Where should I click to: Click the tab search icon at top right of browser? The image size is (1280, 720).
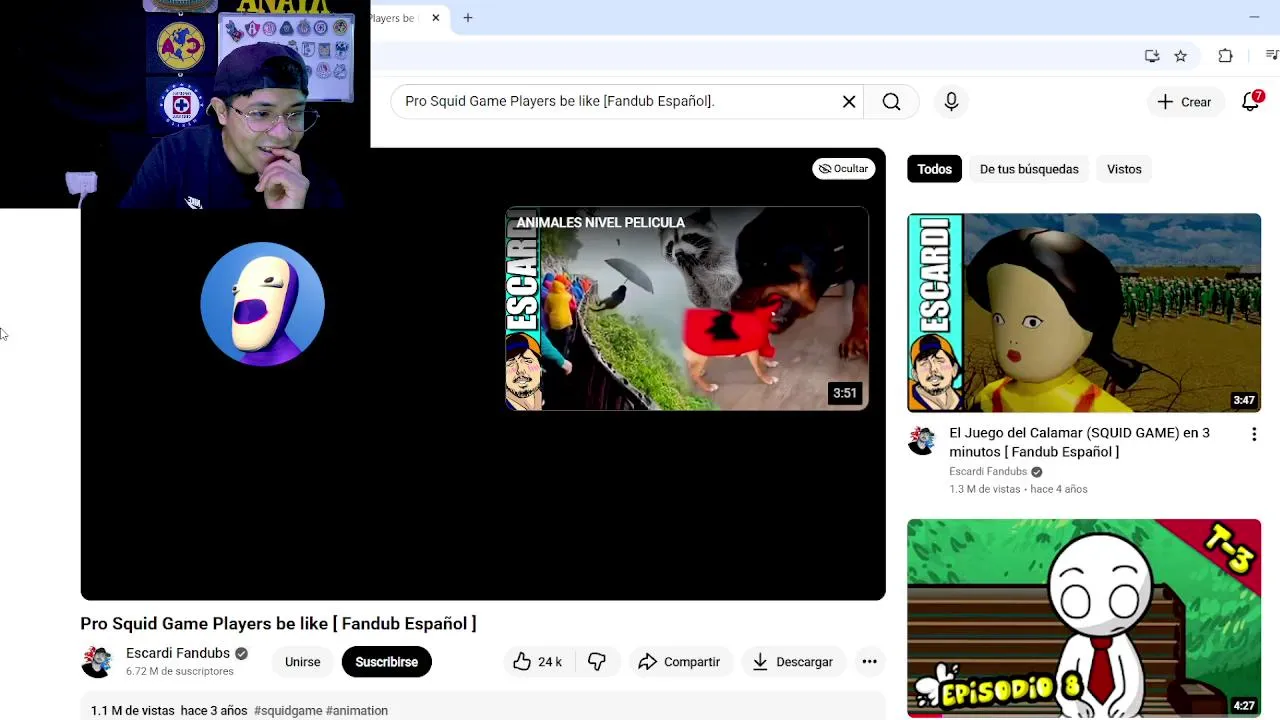tap(1272, 56)
